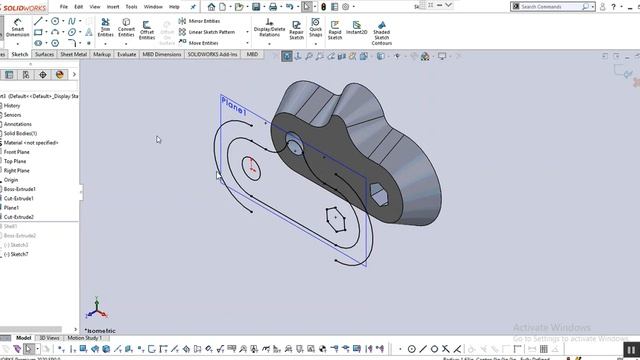Create a New document
The image size is (640, 360).
pos(222,7)
